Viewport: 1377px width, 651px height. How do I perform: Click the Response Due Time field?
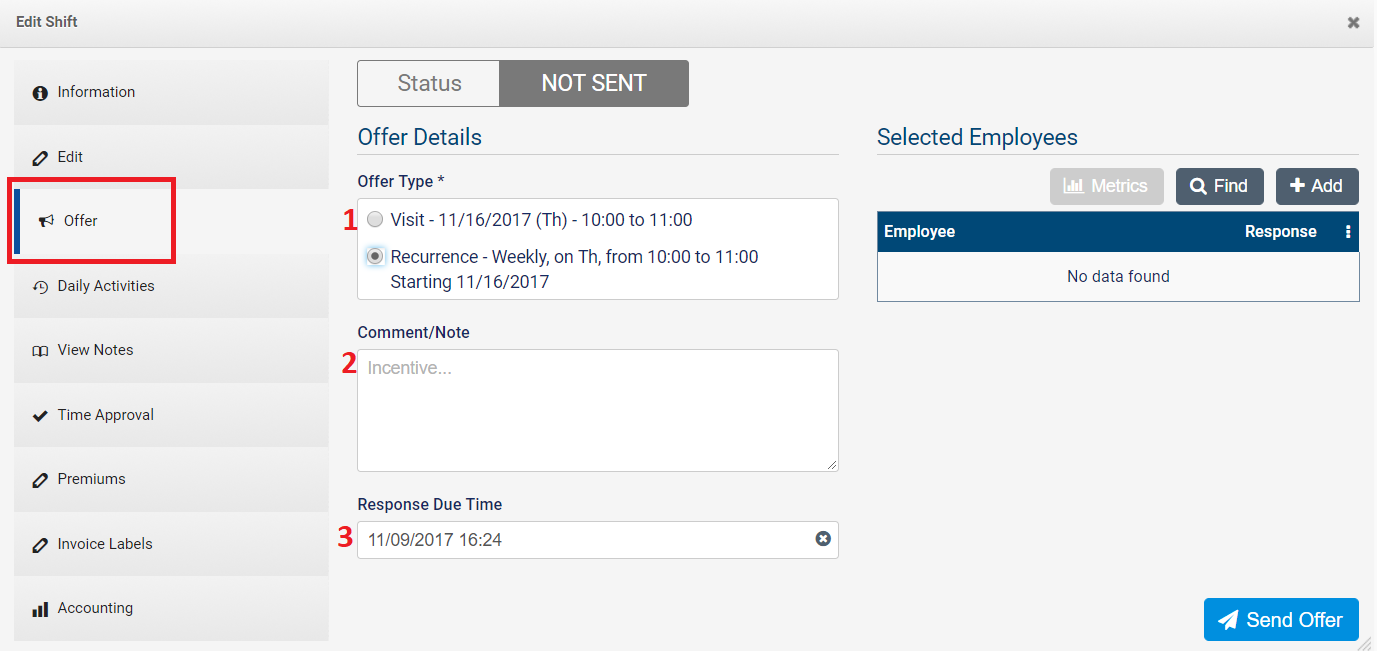pos(585,540)
